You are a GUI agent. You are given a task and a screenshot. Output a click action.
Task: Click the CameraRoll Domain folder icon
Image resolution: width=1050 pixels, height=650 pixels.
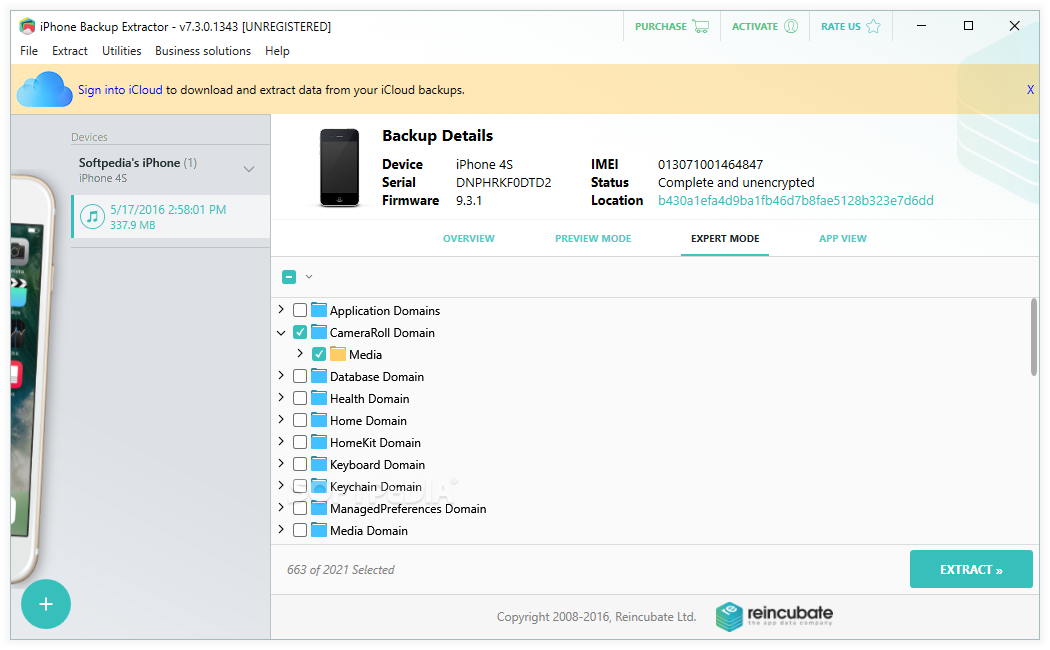[319, 332]
